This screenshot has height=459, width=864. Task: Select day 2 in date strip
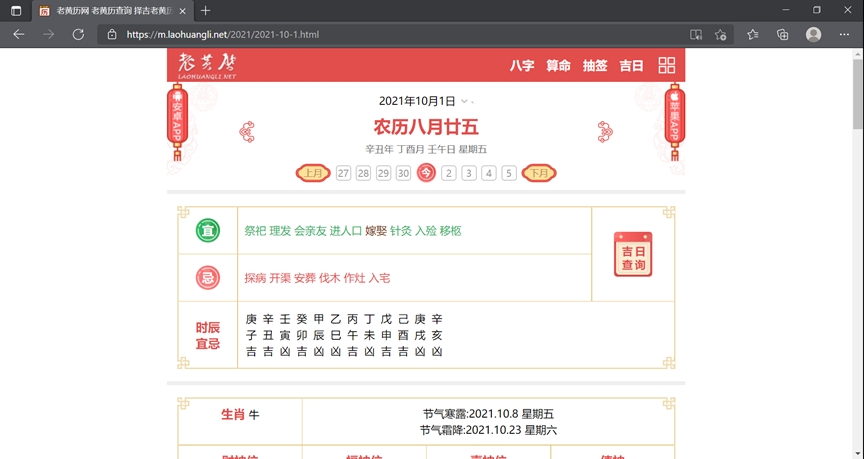point(449,173)
